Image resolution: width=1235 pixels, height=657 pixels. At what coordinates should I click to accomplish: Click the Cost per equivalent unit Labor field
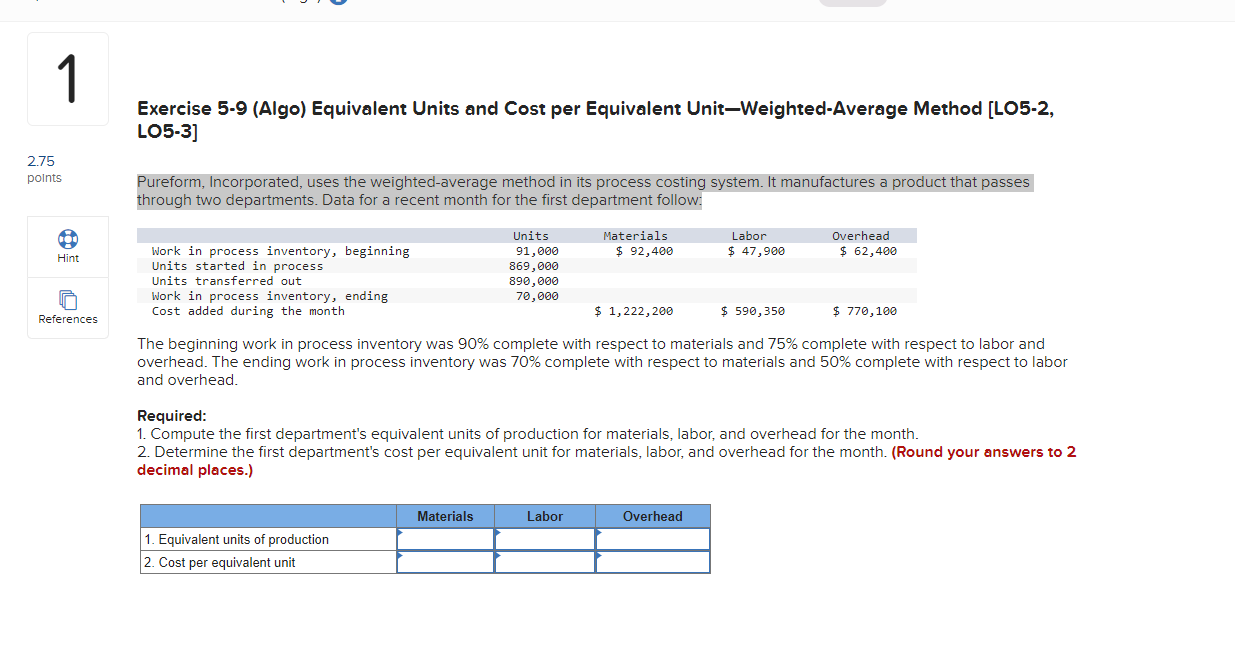[x=545, y=561]
